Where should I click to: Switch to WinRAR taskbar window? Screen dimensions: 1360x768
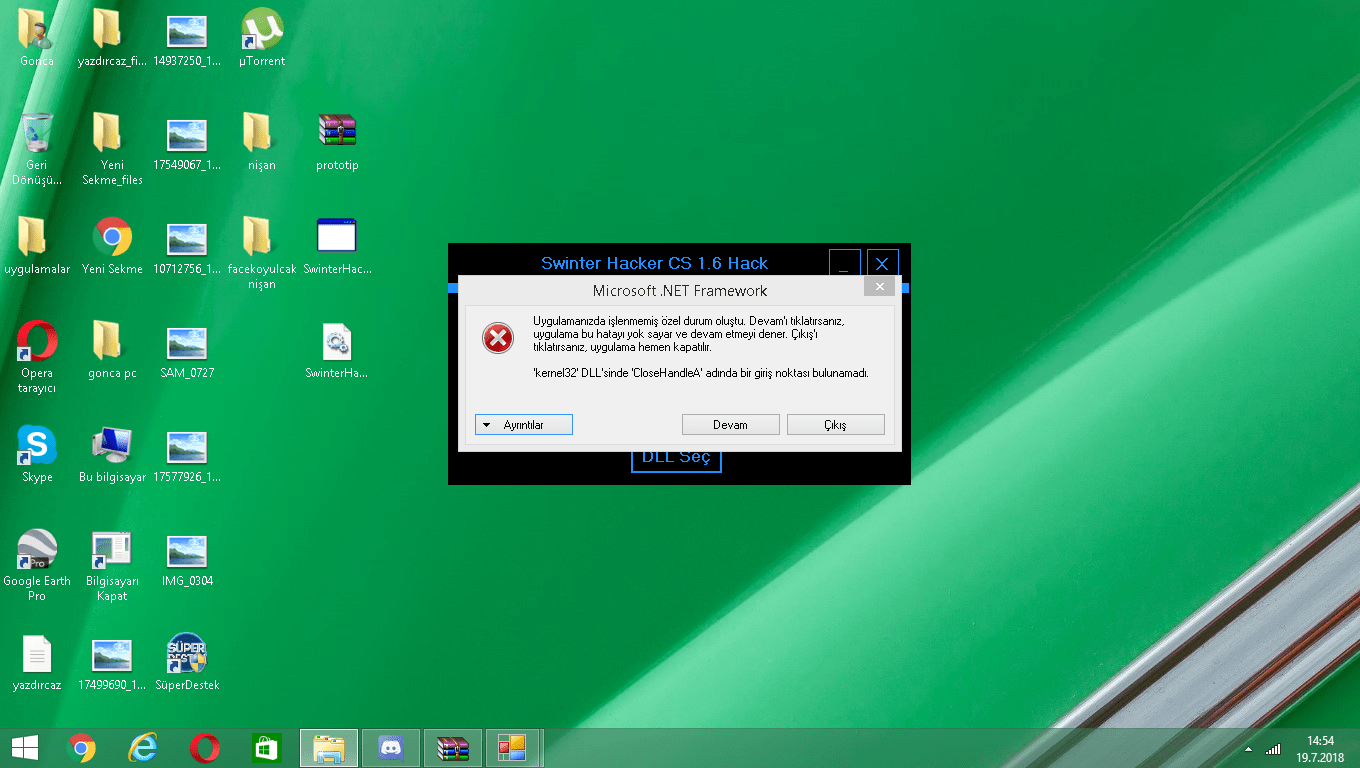click(452, 748)
